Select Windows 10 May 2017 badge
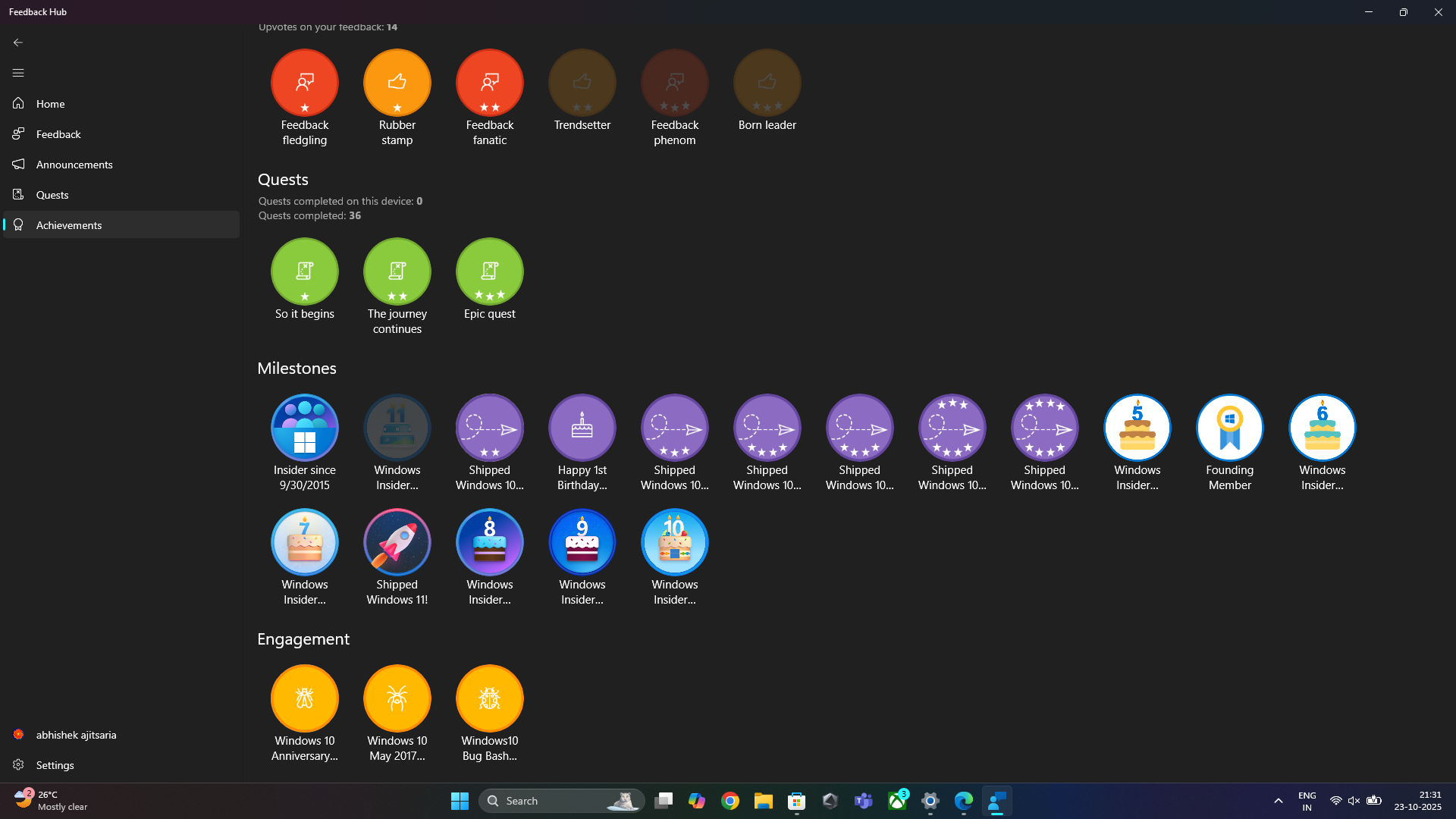Viewport: 1456px width, 819px height. click(x=397, y=699)
